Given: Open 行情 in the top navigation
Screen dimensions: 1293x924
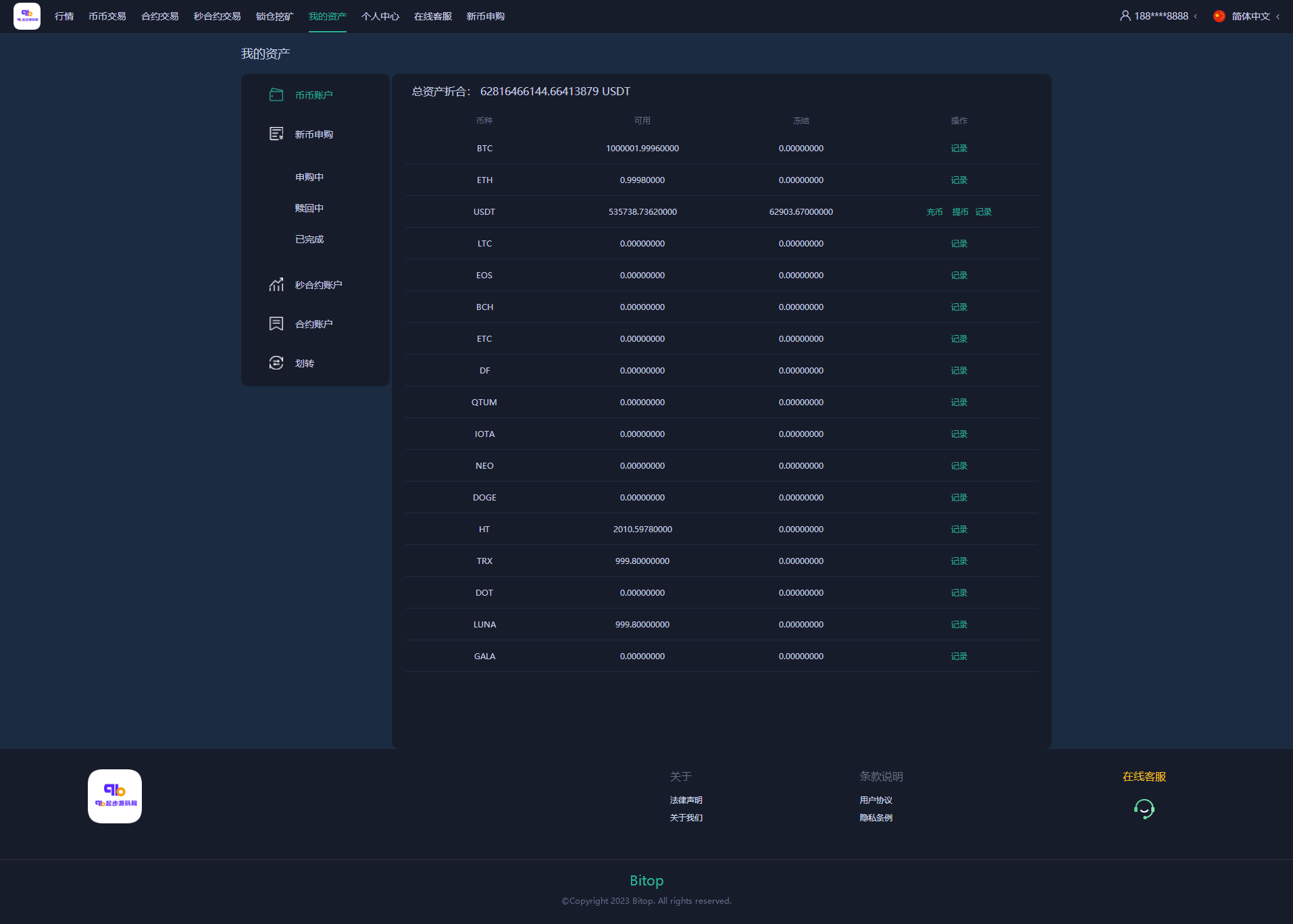Looking at the screenshot, I should coord(64,16).
